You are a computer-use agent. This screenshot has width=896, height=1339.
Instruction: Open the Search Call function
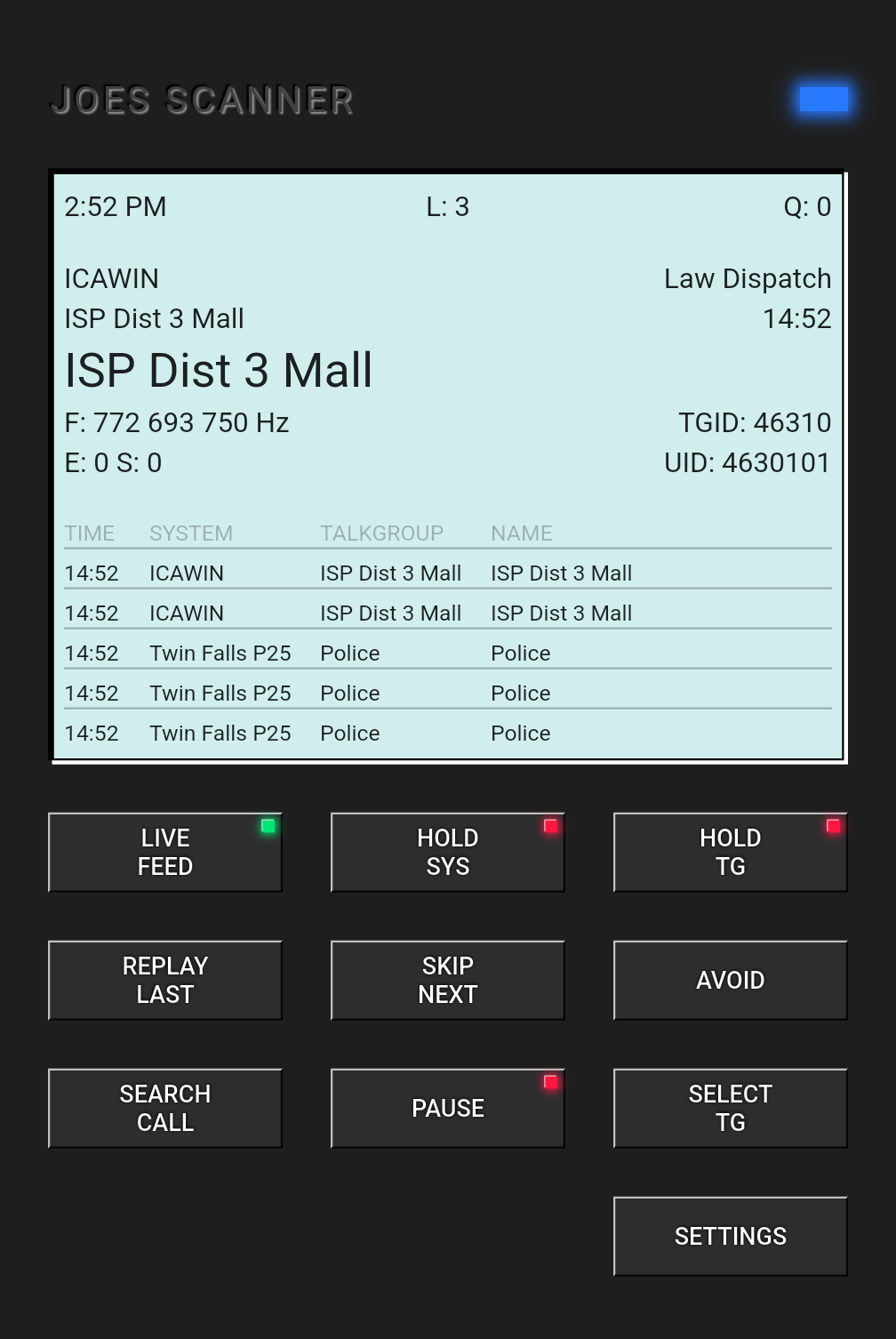(x=164, y=1108)
